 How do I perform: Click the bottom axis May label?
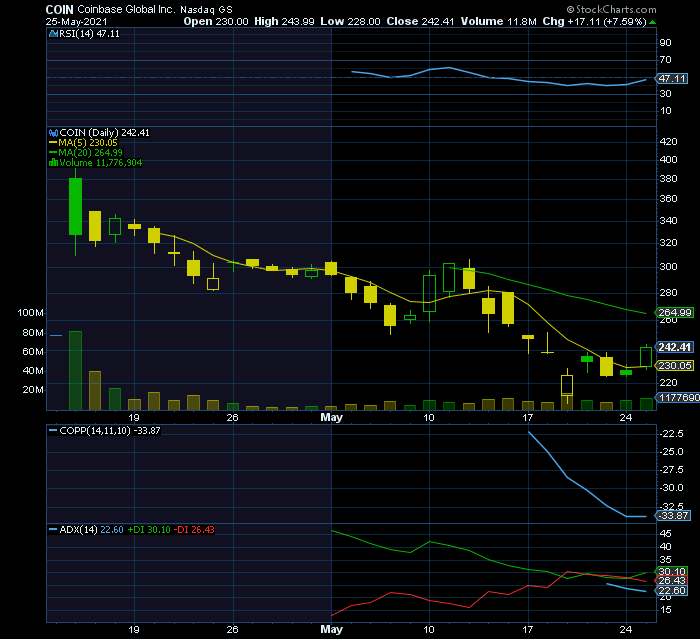[332, 629]
